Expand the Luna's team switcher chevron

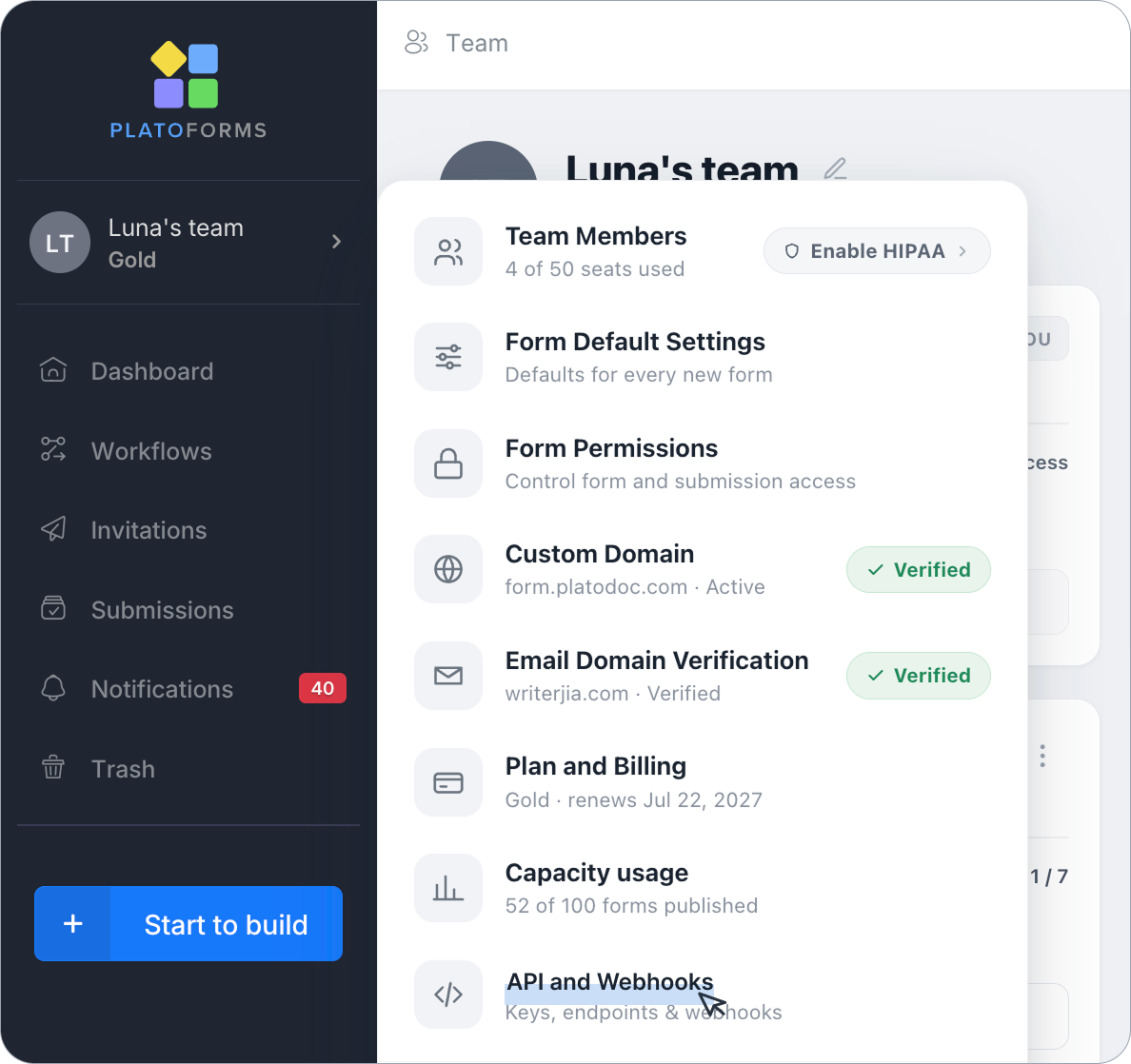point(336,242)
